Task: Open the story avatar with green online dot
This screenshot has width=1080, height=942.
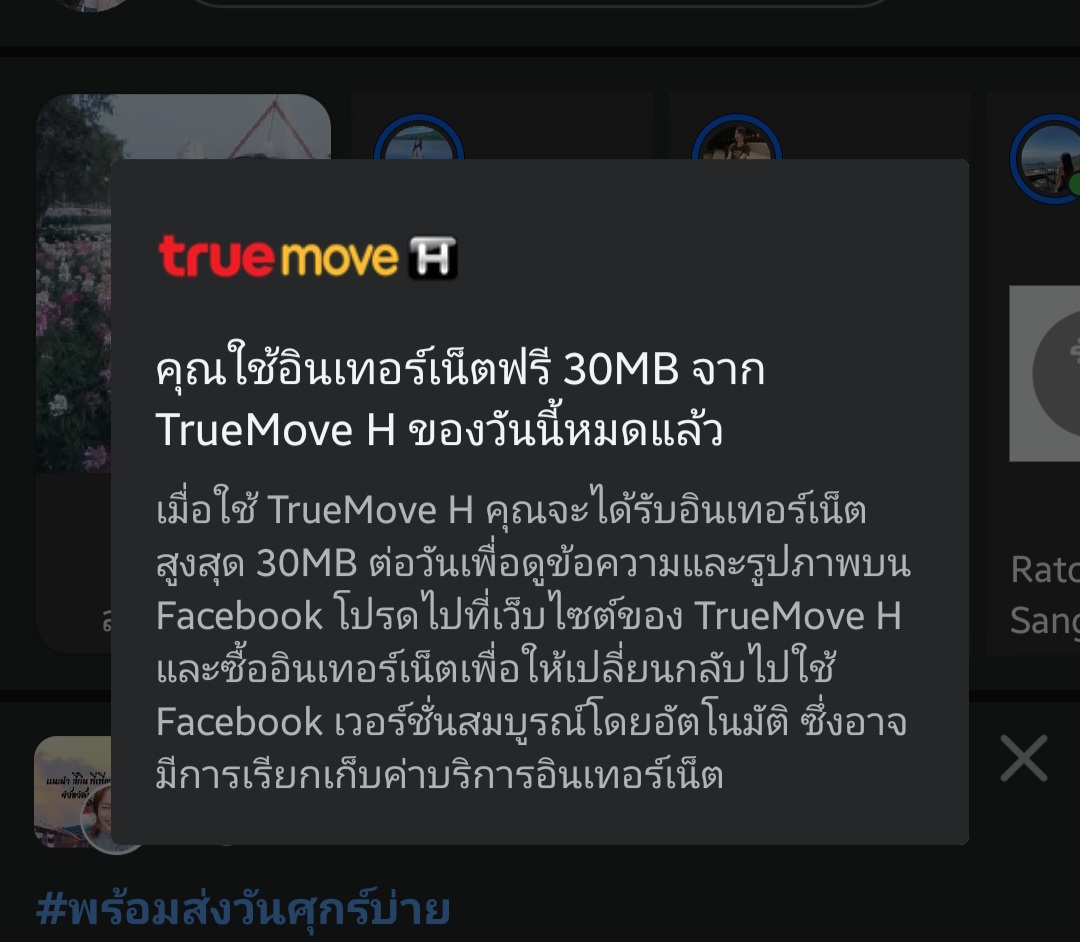Action: [x=1047, y=159]
